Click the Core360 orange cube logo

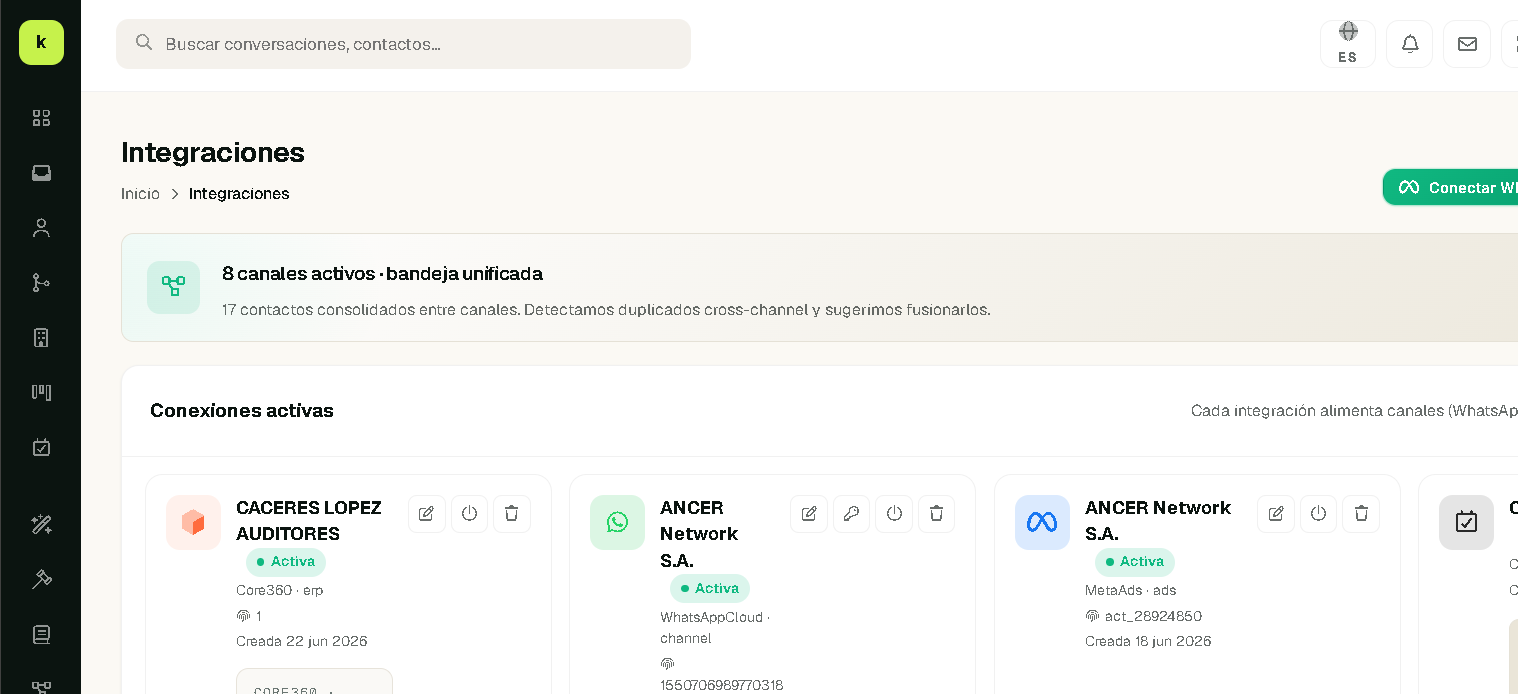coord(193,522)
